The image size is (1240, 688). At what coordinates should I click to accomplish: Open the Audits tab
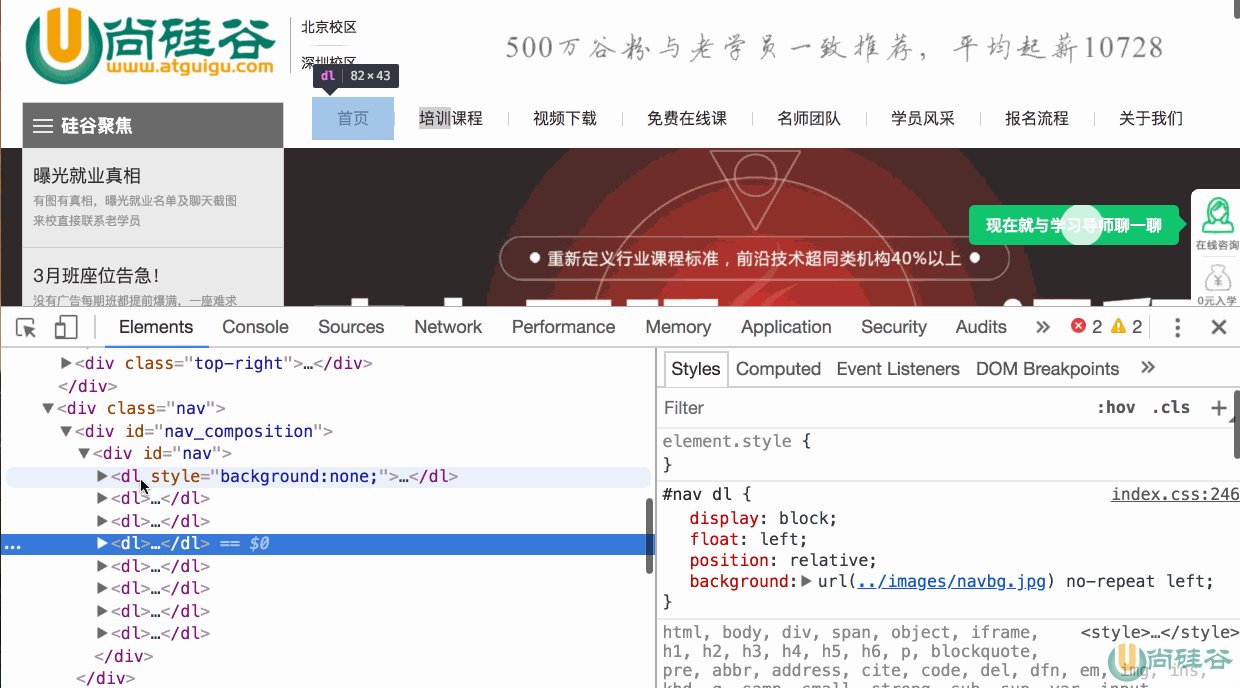click(x=981, y=327)
